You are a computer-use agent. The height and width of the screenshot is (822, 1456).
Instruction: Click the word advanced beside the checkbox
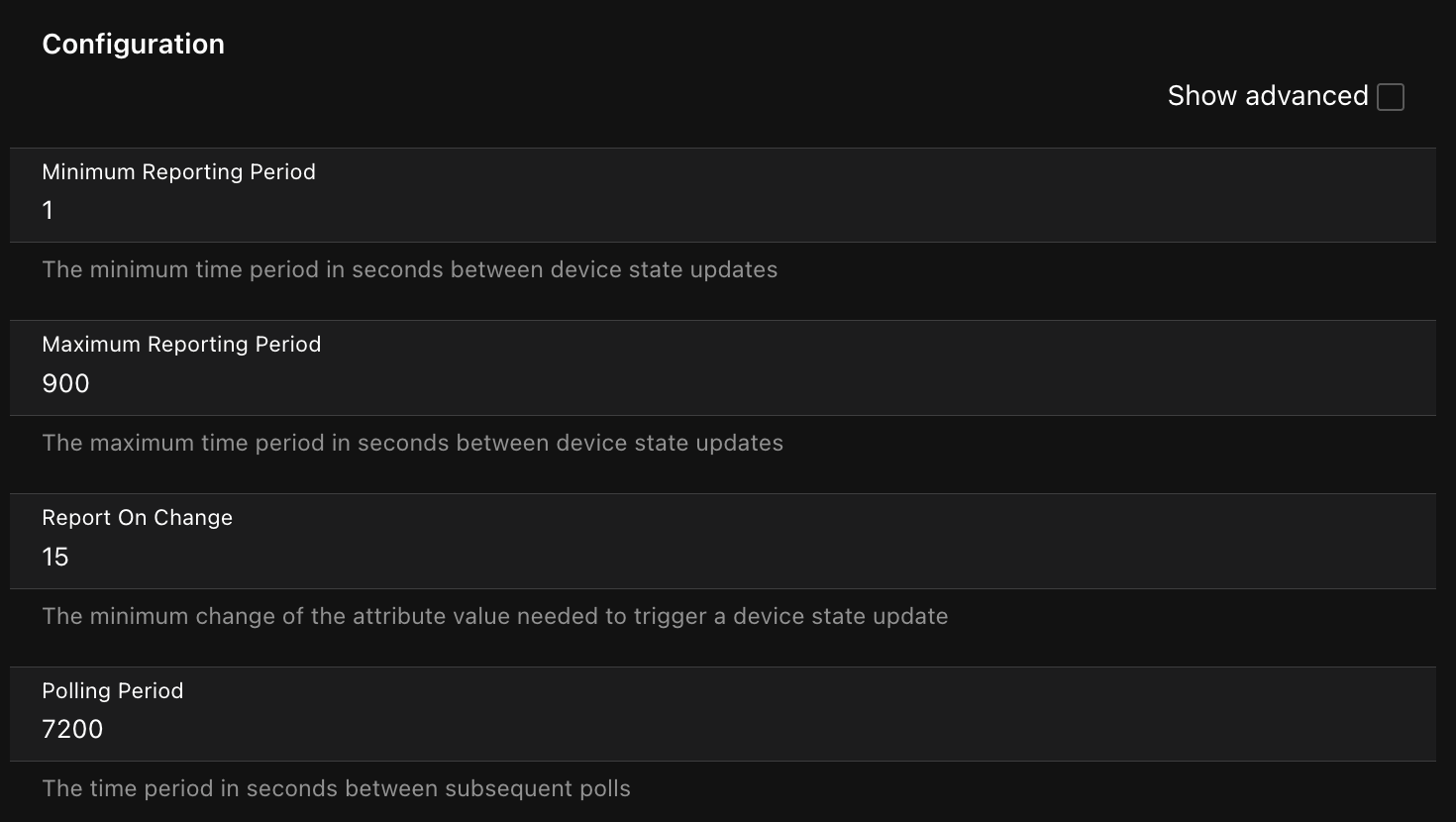click(1306, 96)
